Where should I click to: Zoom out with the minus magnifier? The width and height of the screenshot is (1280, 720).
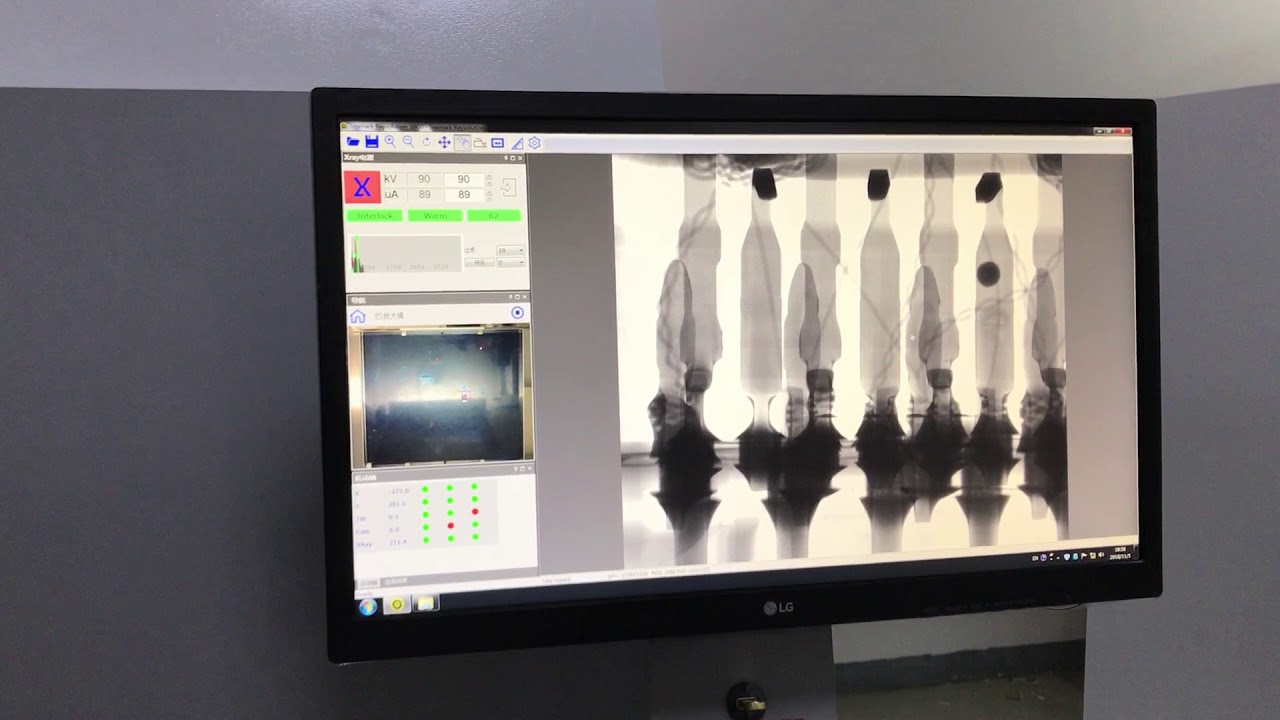(408, 142)
